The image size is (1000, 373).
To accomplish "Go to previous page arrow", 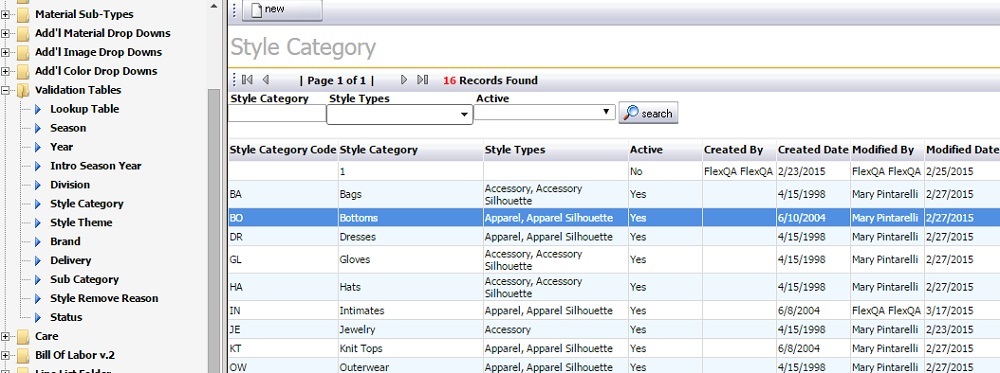I will pyautogui.click(x=266, y=80).
